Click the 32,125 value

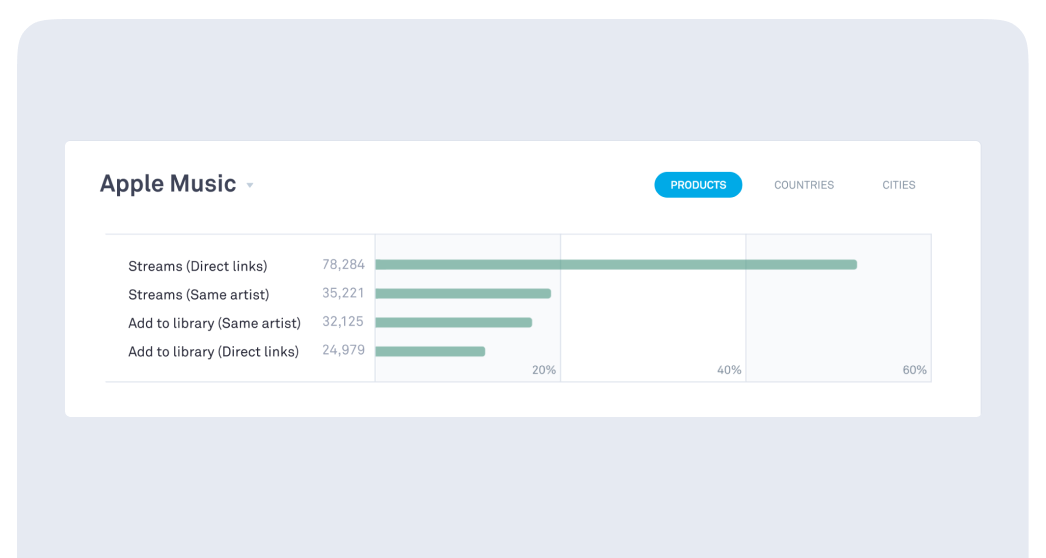point(343,322)
